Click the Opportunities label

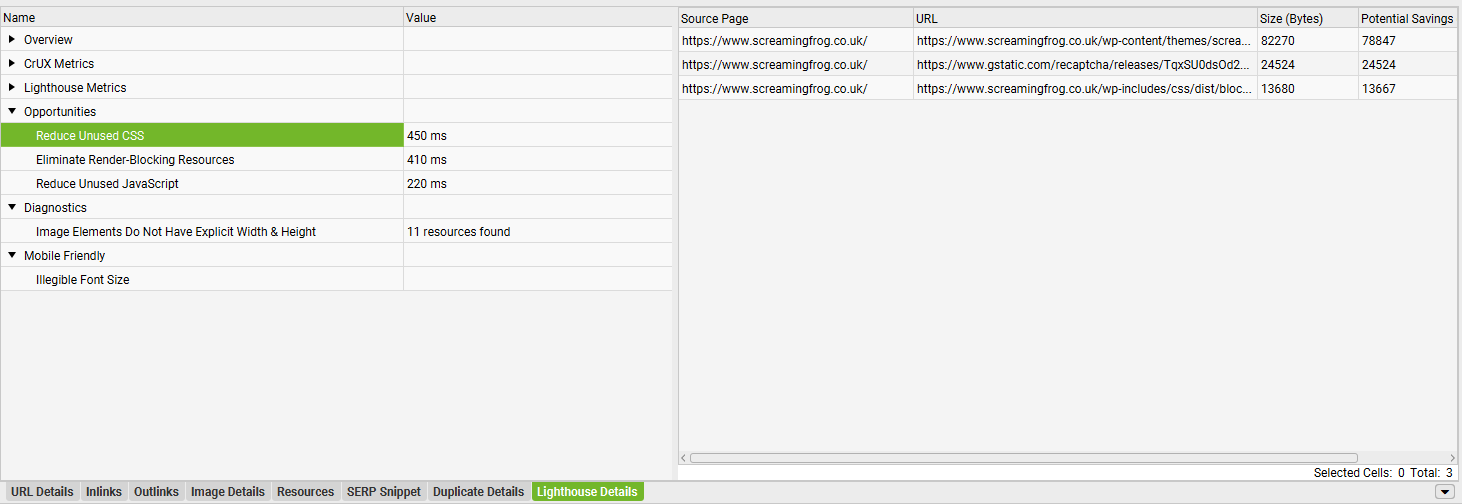60,112
